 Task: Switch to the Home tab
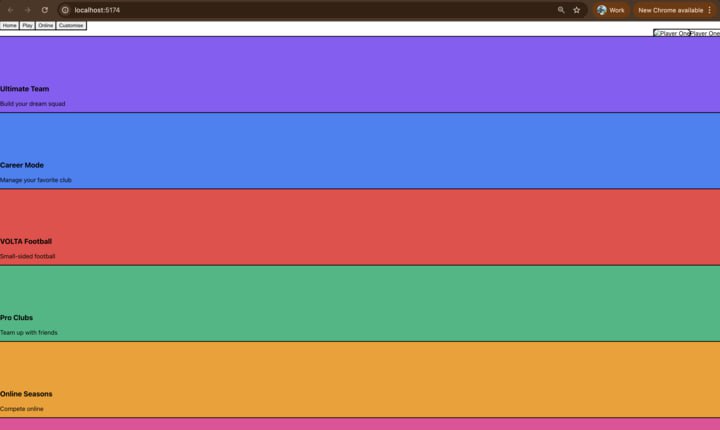(9, 25)
